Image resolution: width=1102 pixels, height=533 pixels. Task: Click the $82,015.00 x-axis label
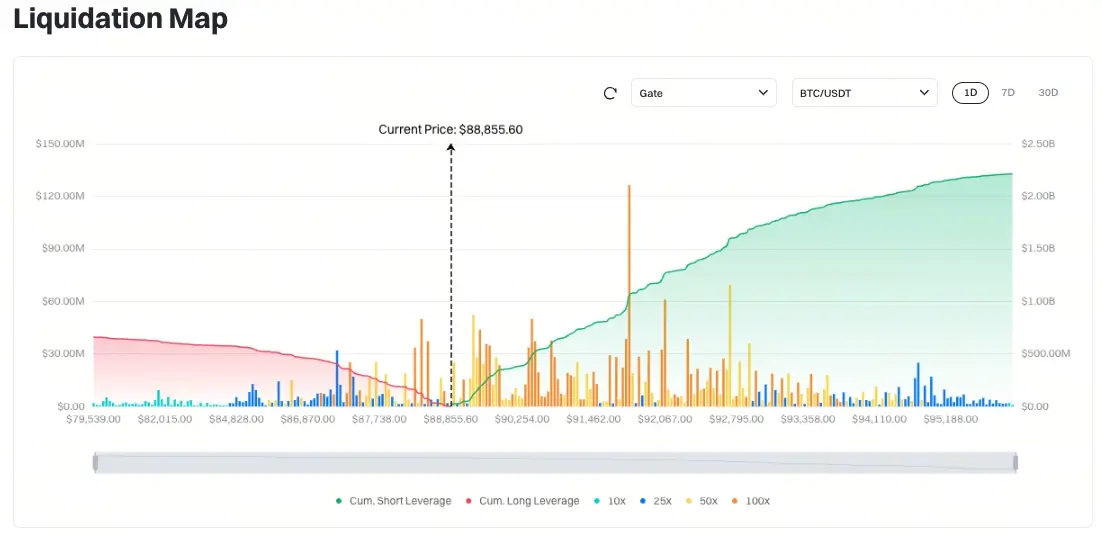pos(164,420)
